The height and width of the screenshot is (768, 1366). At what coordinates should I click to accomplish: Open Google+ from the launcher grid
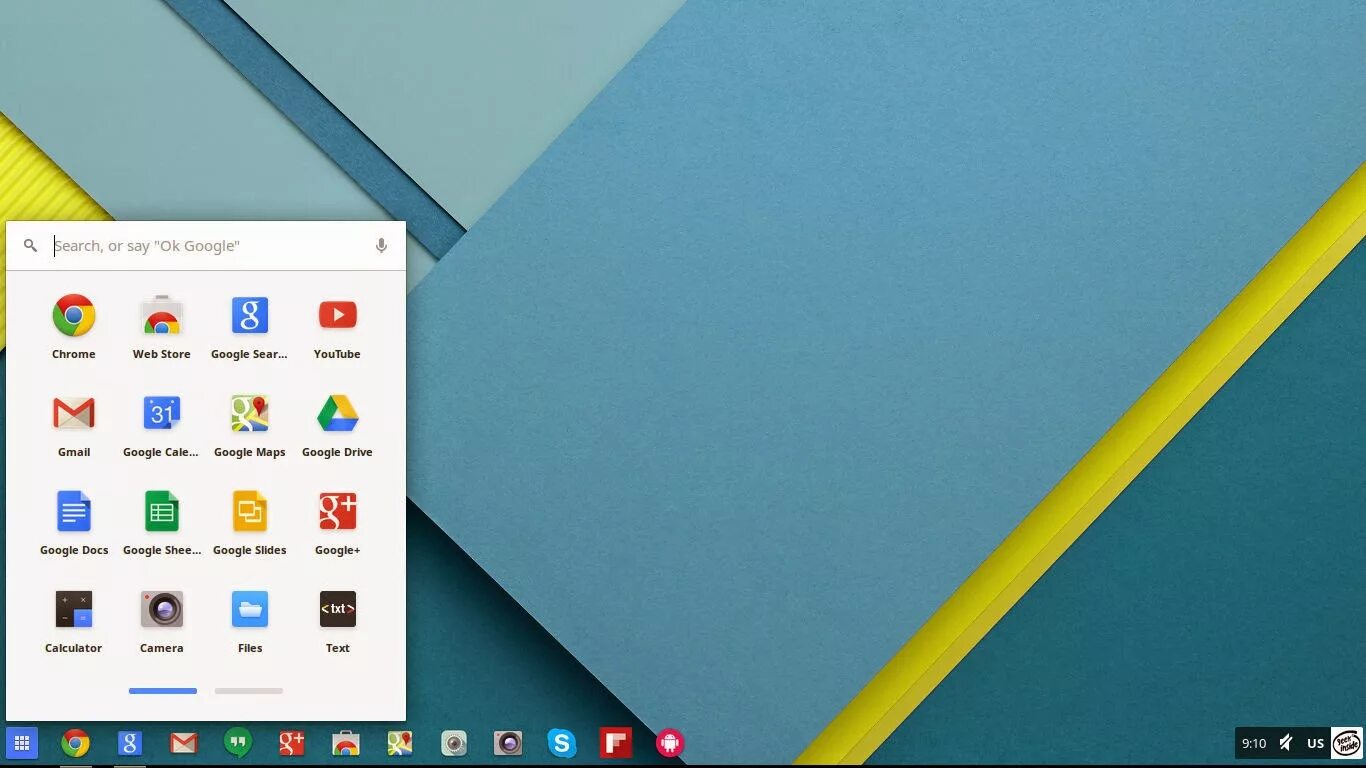pos(338,511)
